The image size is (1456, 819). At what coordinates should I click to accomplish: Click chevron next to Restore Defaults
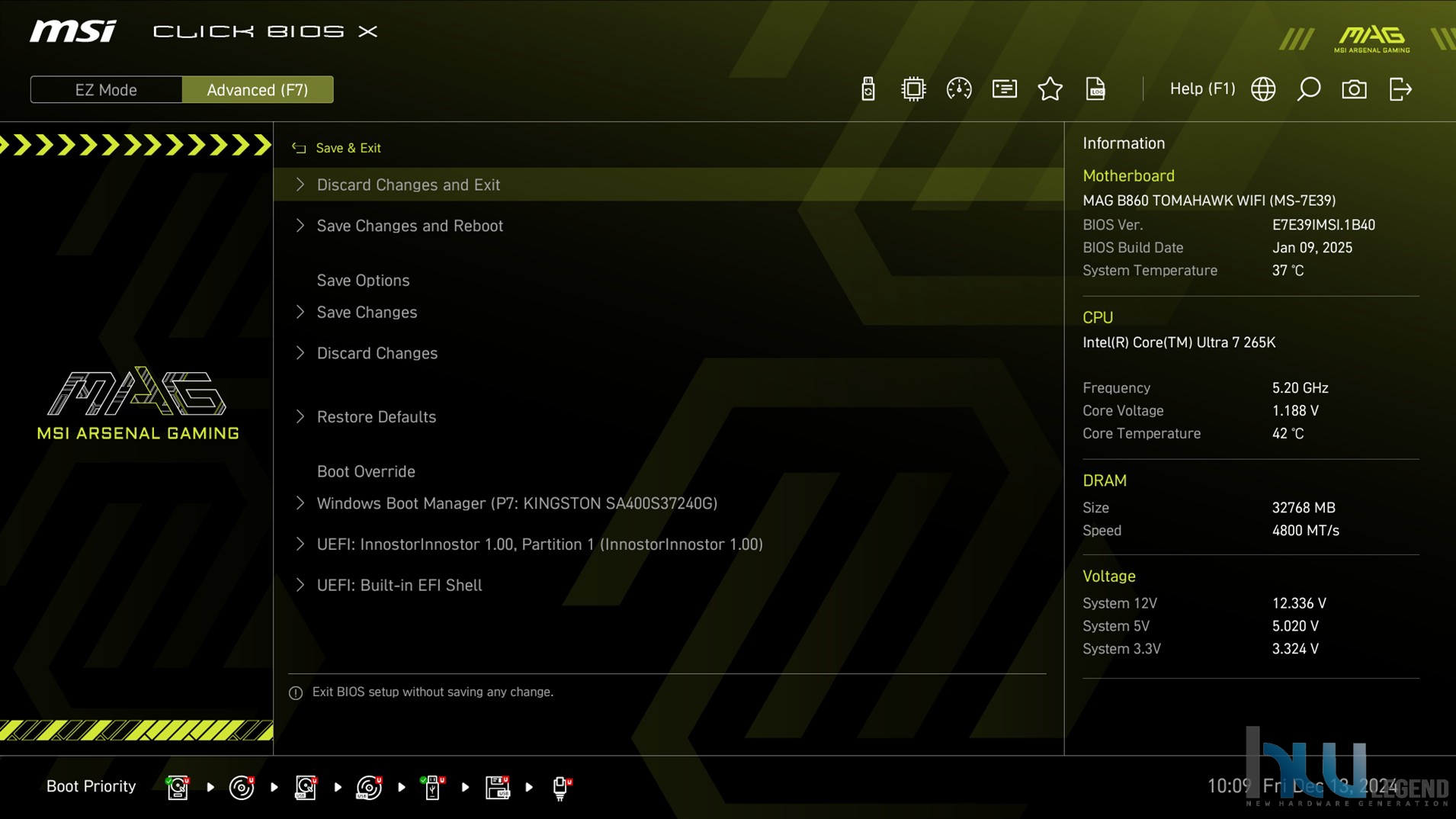300,416
